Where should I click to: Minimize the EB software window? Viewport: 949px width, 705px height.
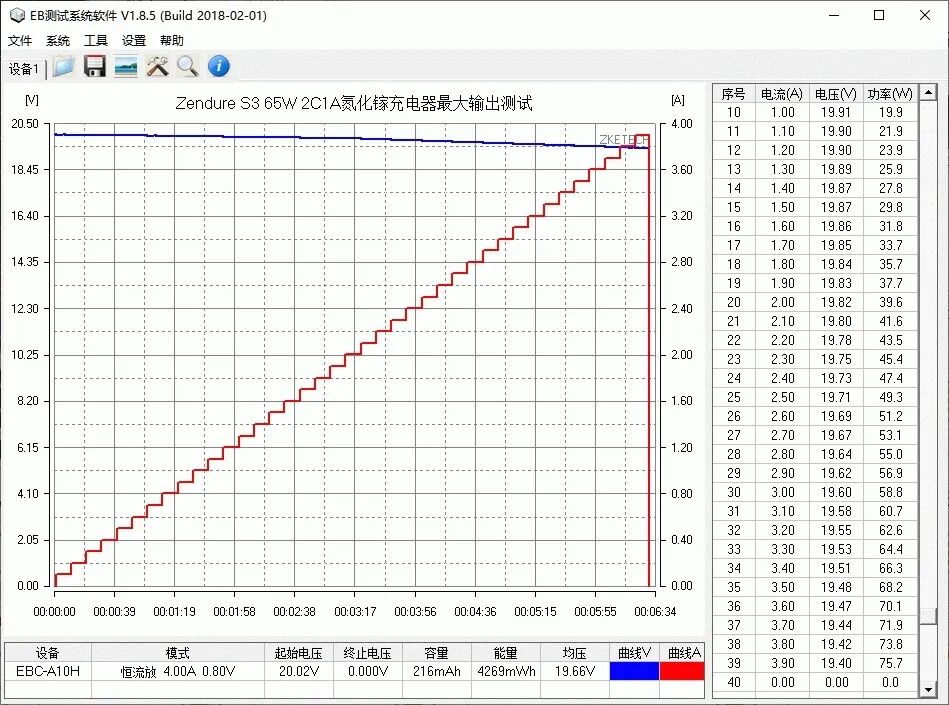[x=834, y=16]
